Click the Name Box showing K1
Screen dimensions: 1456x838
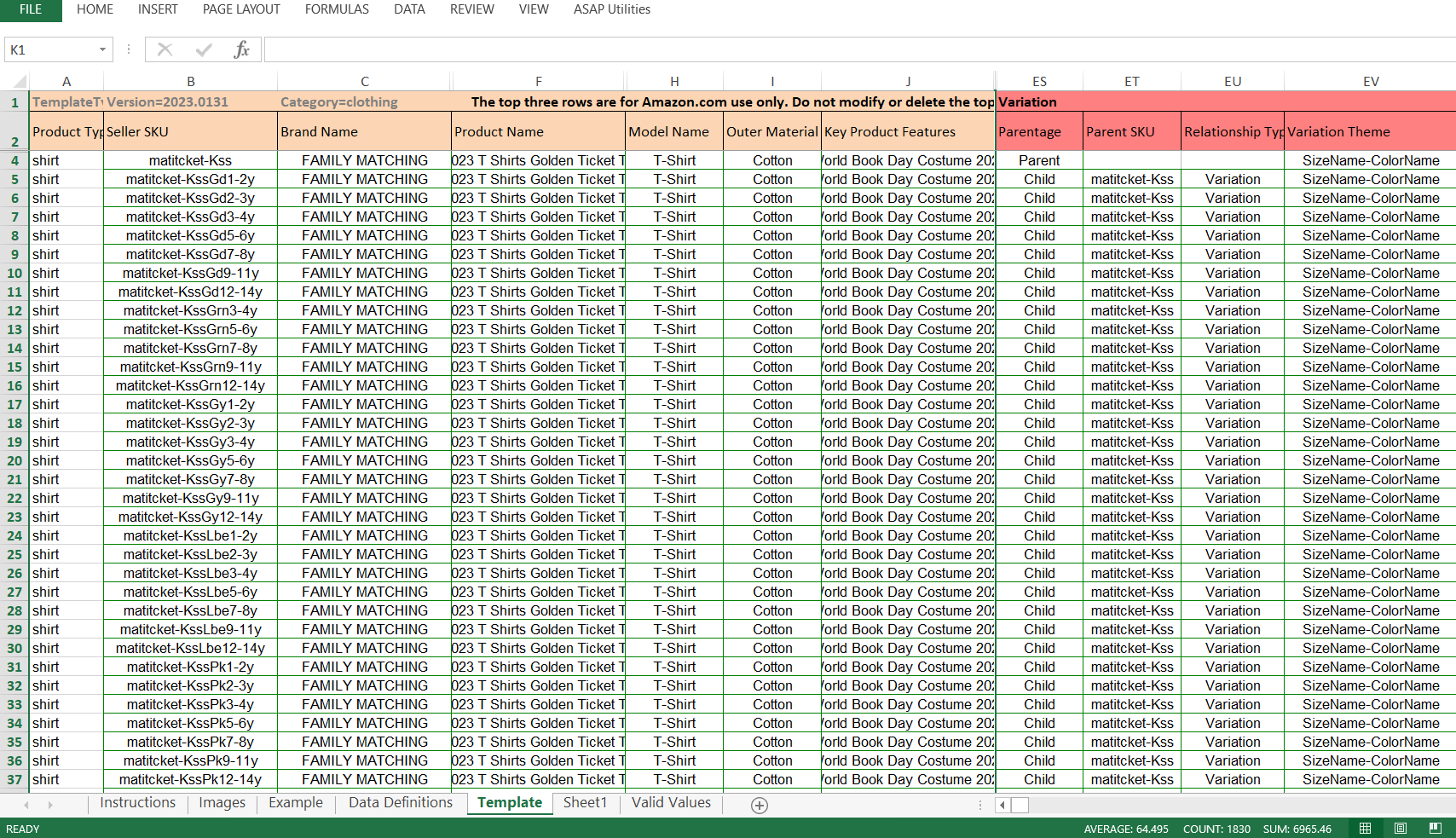(x=49, y=49)
